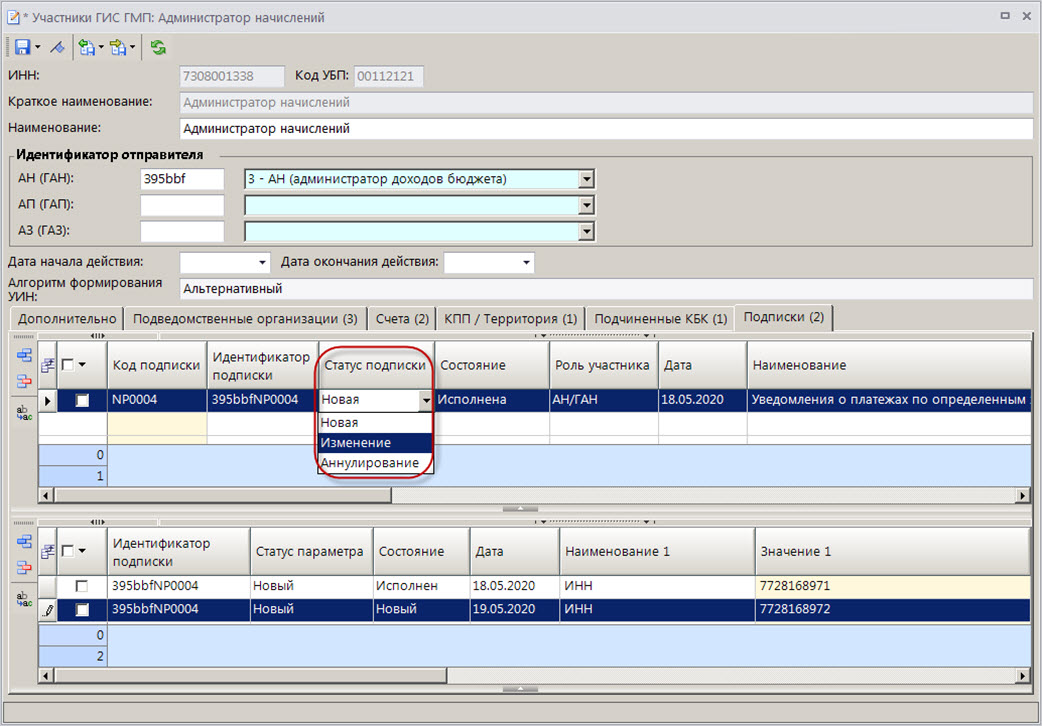1042x726 pixels.
Task: Open the Подведомственные организации (3) tab
Action: pyautogui.click(x=245, y=318)
